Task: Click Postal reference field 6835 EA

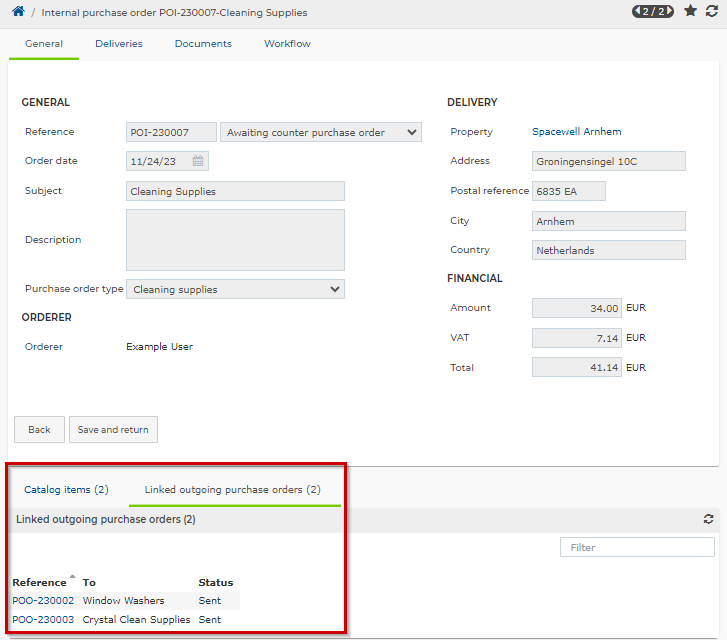Action: [569, 191]
